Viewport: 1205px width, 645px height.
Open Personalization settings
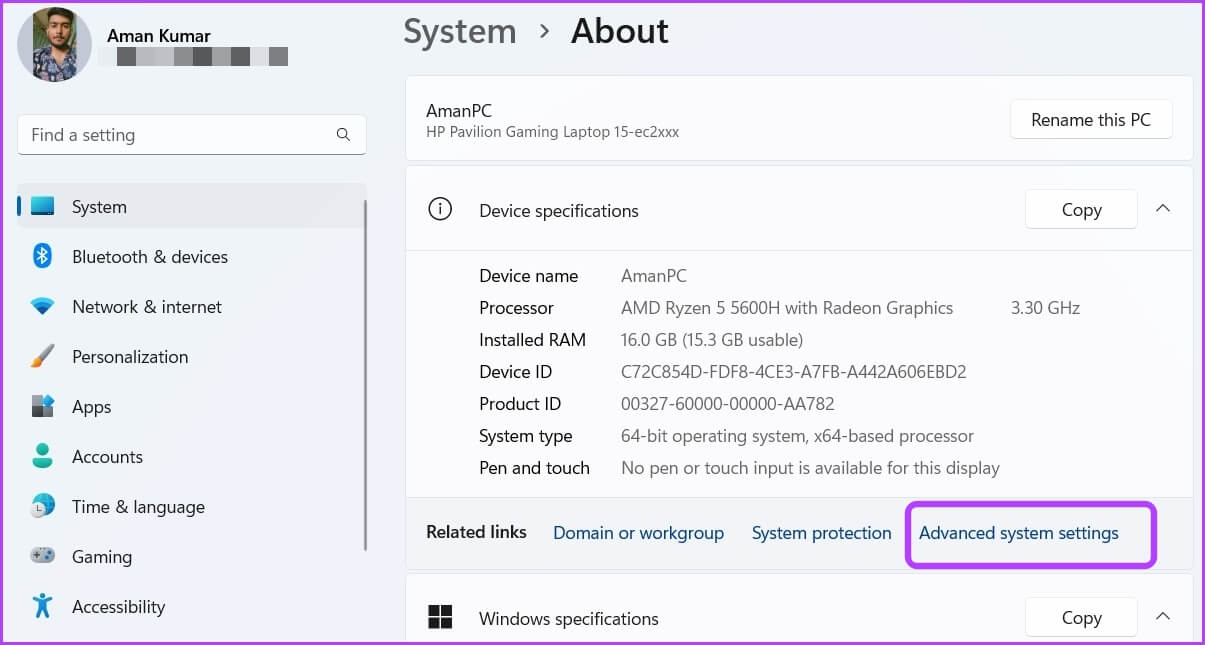(191, 357)
